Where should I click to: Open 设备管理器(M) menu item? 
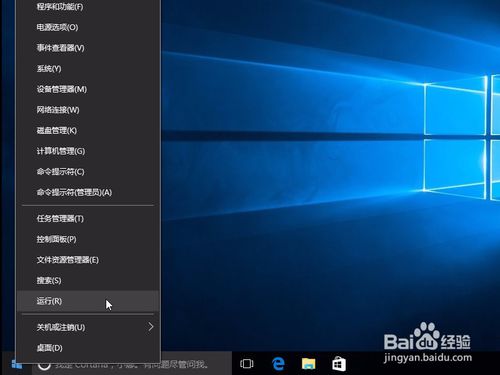(88, 89)
